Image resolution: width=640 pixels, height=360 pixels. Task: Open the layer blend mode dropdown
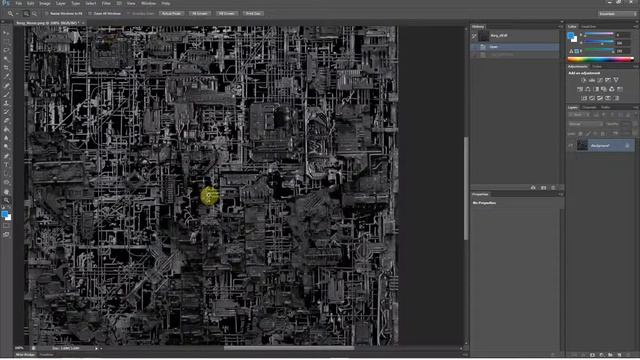(x=586, y=124)
